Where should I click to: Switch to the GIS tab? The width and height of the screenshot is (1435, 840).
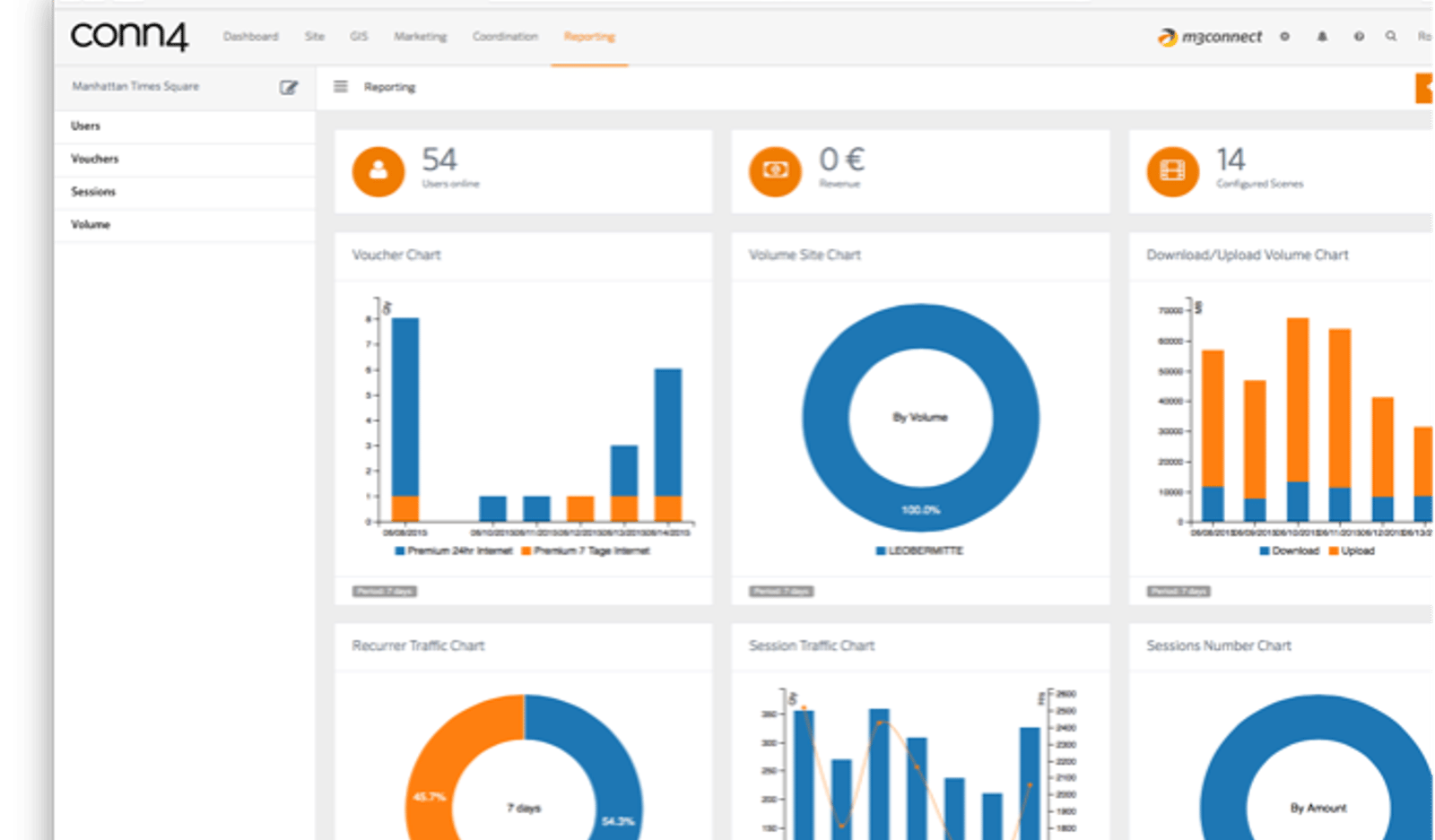click(359, 37)
